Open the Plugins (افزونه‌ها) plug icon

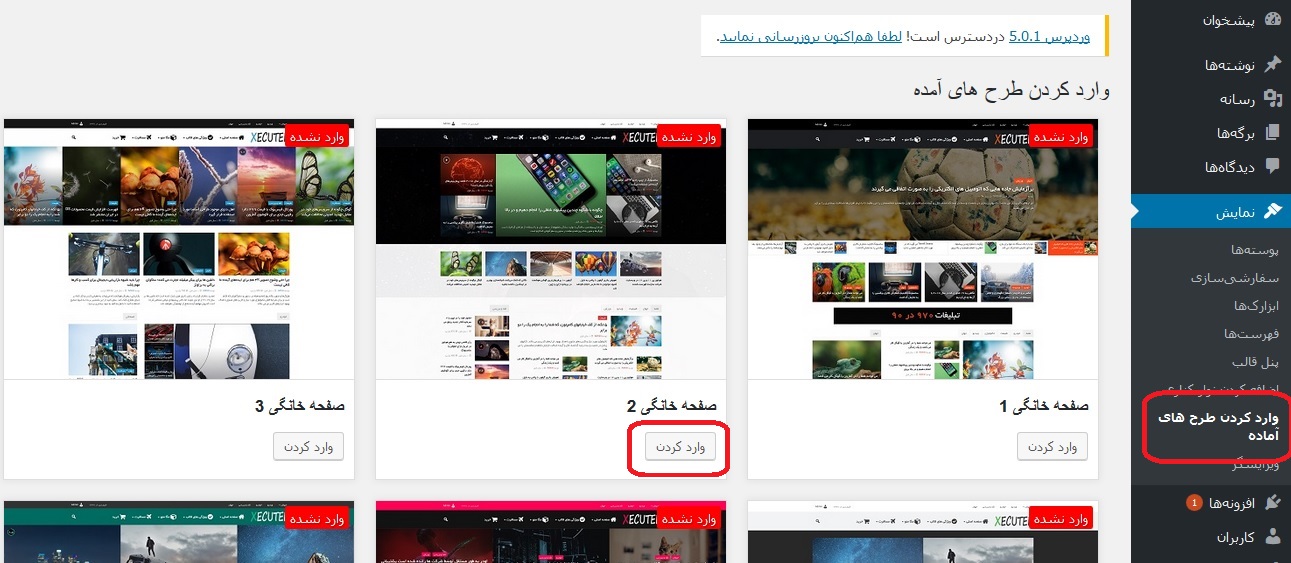(1272, 503)
